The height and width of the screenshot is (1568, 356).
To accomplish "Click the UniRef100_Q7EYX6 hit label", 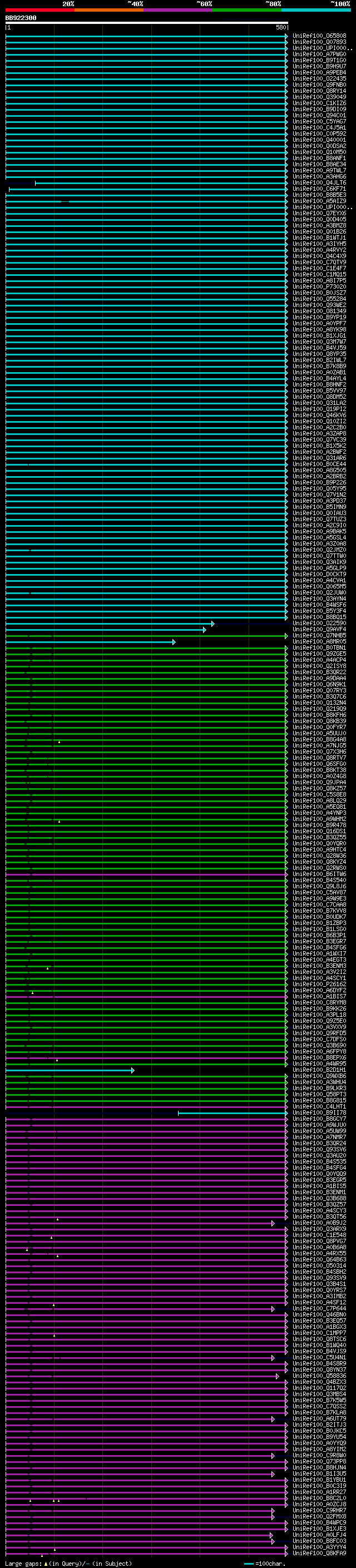I will [319, 214].
